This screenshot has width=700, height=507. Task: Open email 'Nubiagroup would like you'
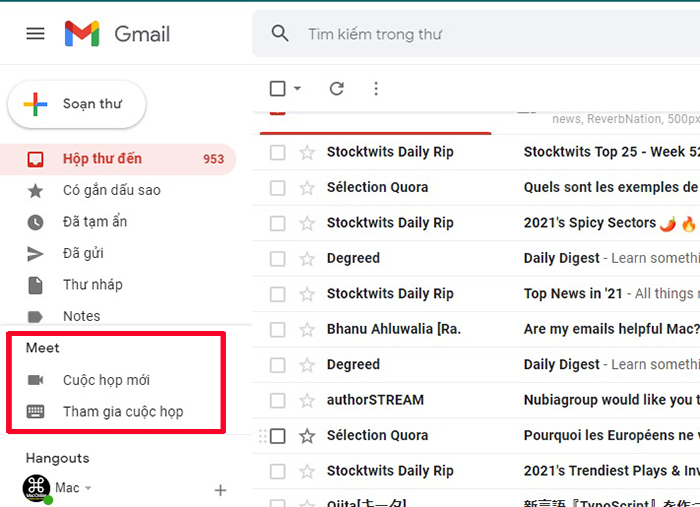click(x=612, y=400)
